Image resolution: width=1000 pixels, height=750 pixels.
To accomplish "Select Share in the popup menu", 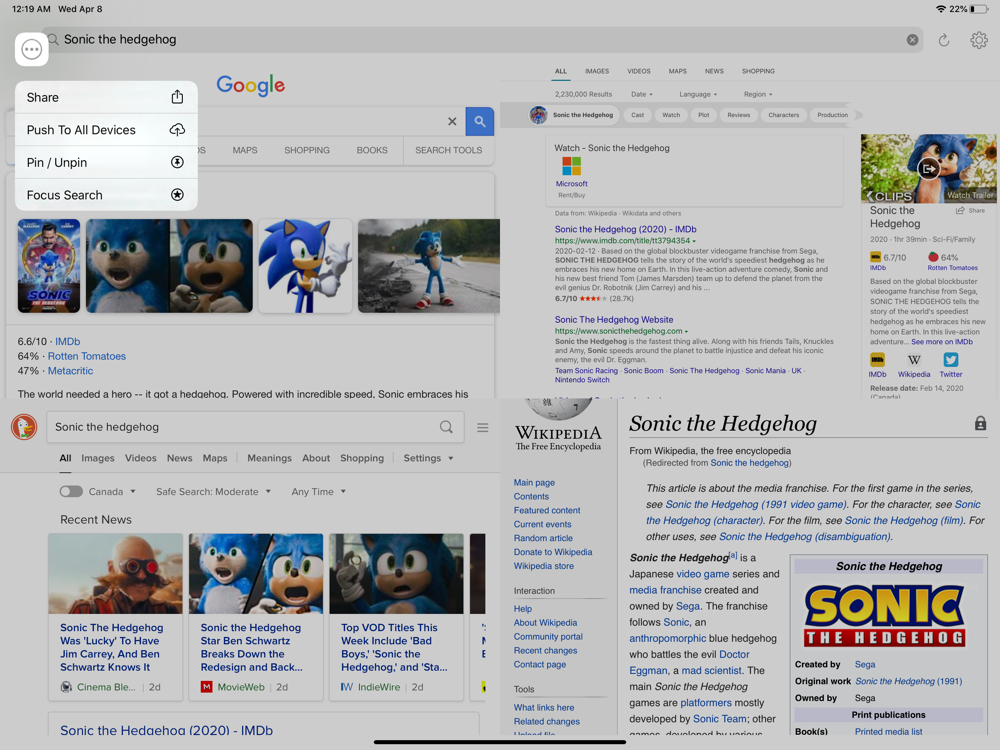I will point(106,97).
